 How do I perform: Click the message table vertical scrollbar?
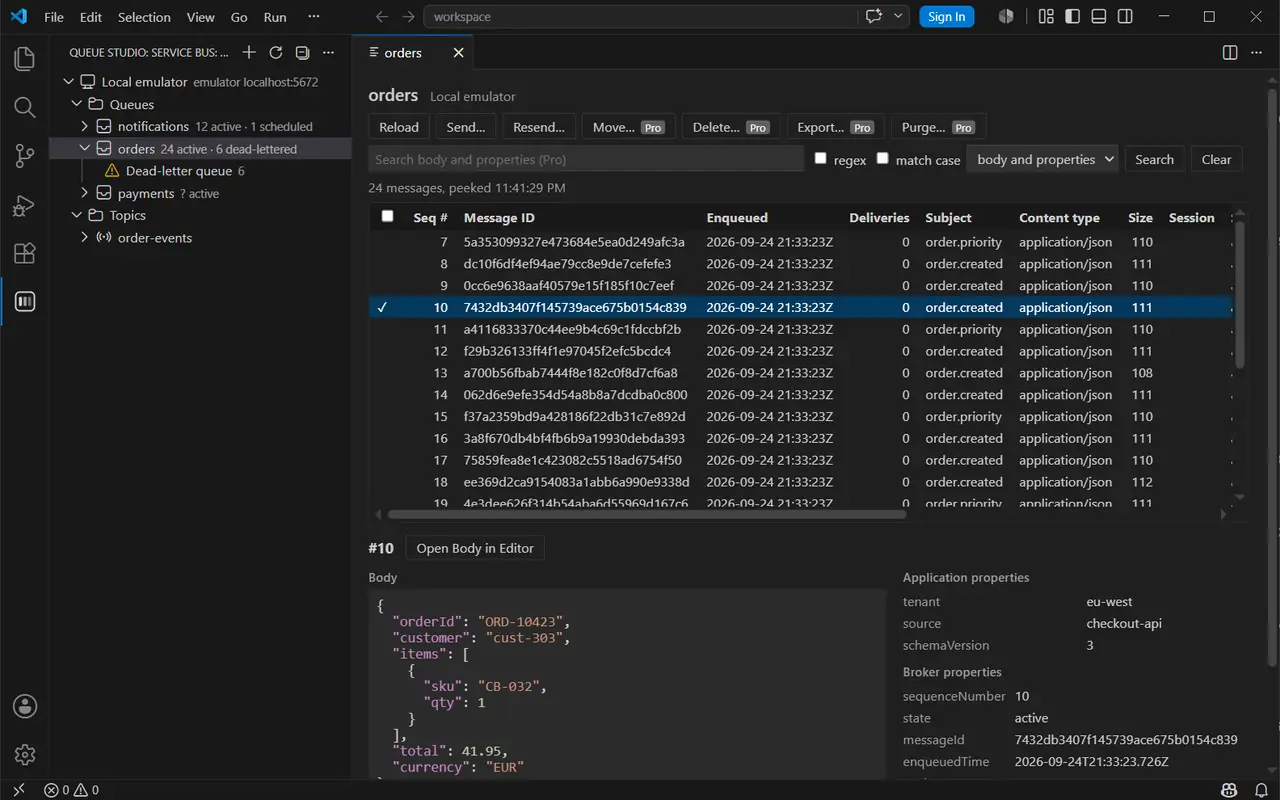coord(1240,294)
